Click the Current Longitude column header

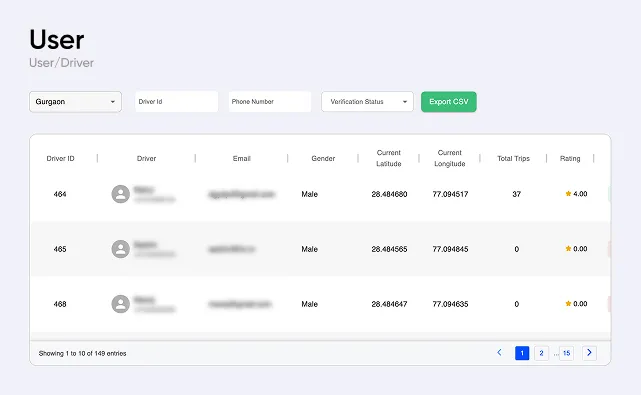pos(450,158)
